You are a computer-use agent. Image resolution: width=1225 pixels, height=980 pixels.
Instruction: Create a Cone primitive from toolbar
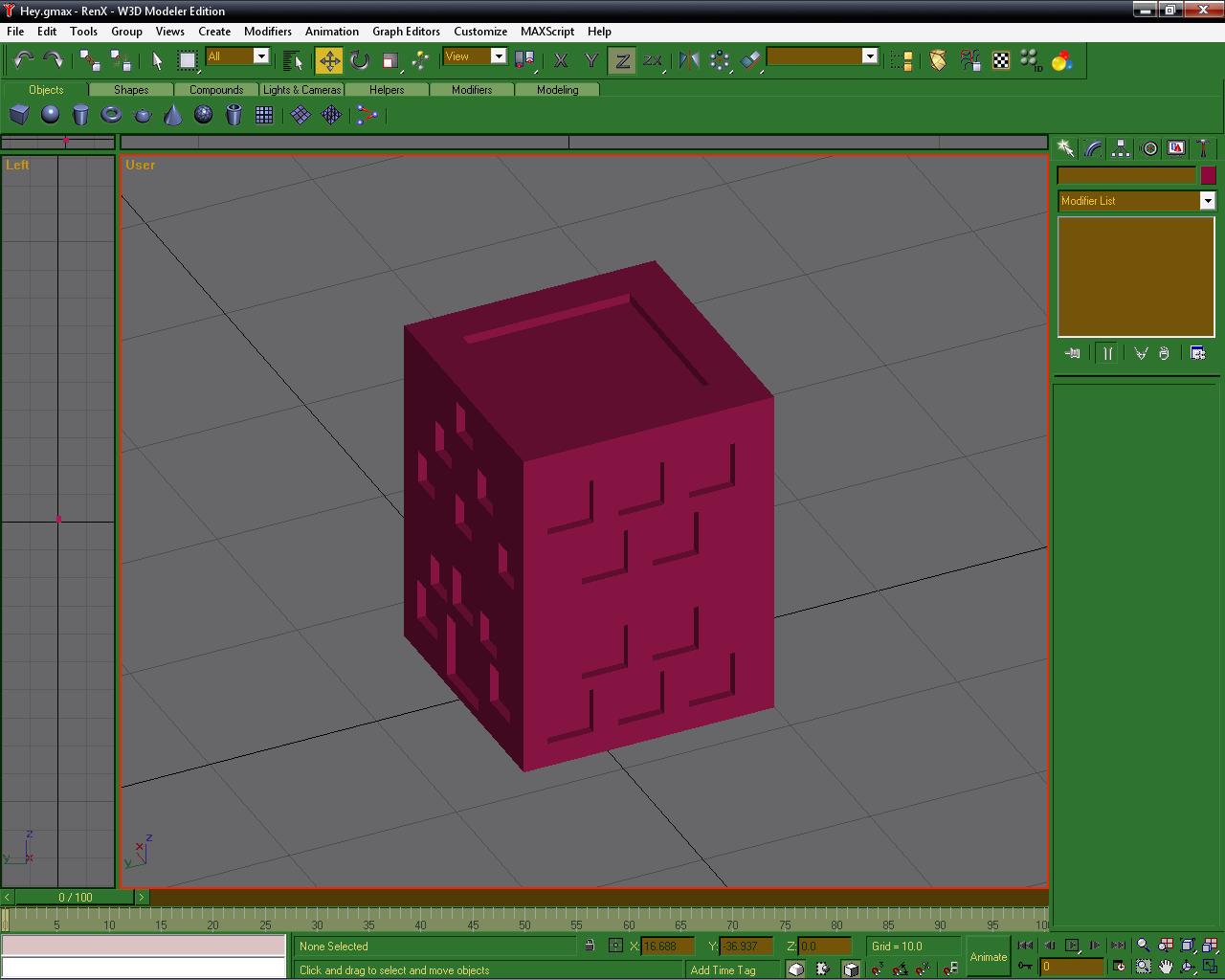pos(173,115)
